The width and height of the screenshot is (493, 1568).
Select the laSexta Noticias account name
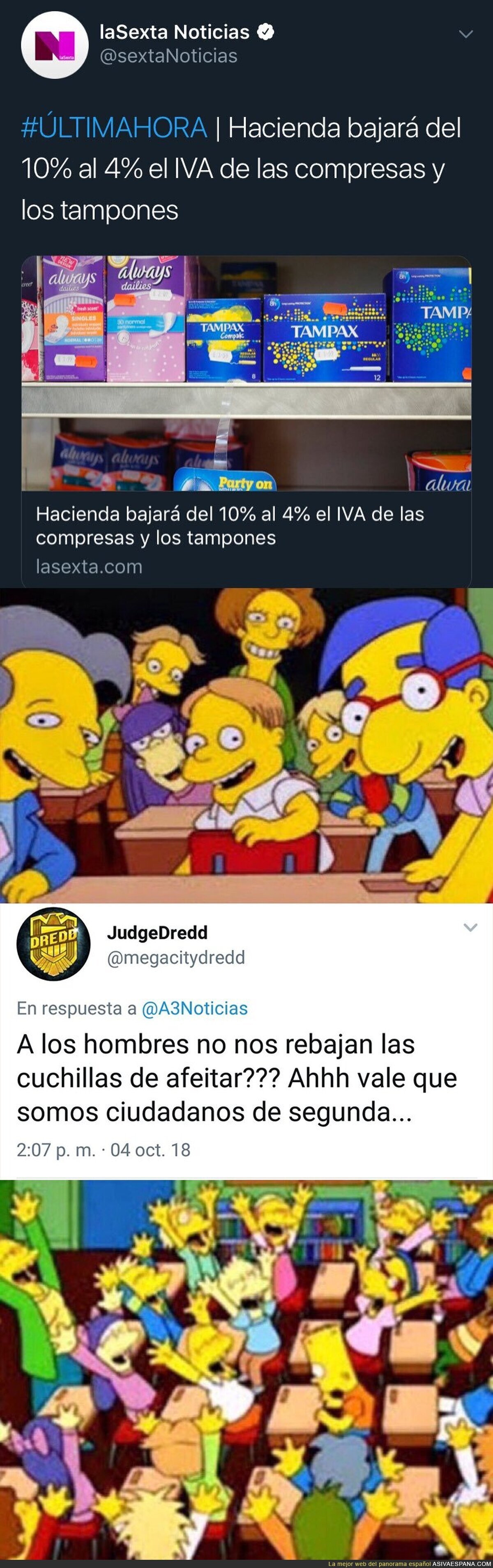pos(174,32)
